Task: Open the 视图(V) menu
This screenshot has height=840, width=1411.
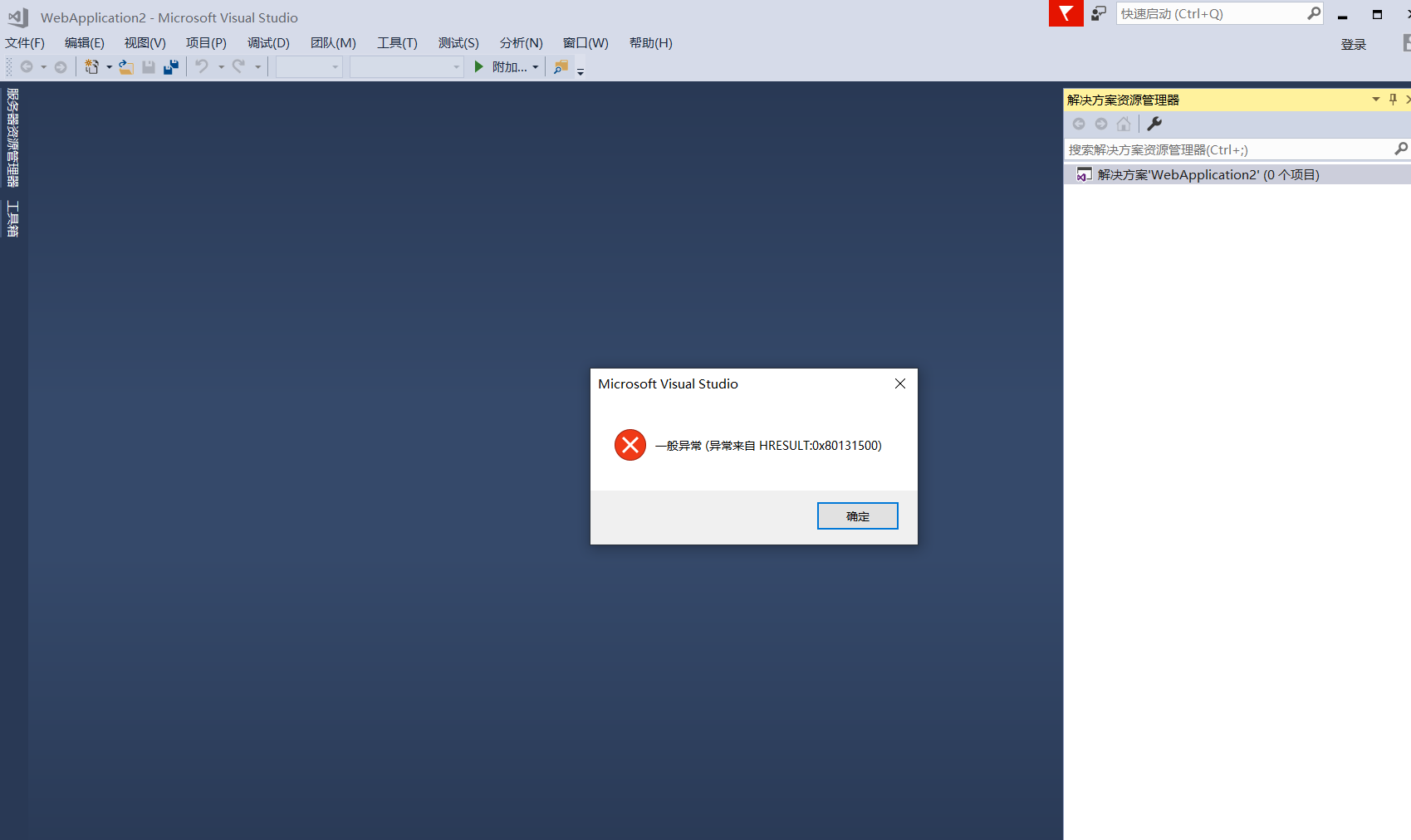Action: pos(145,42)
